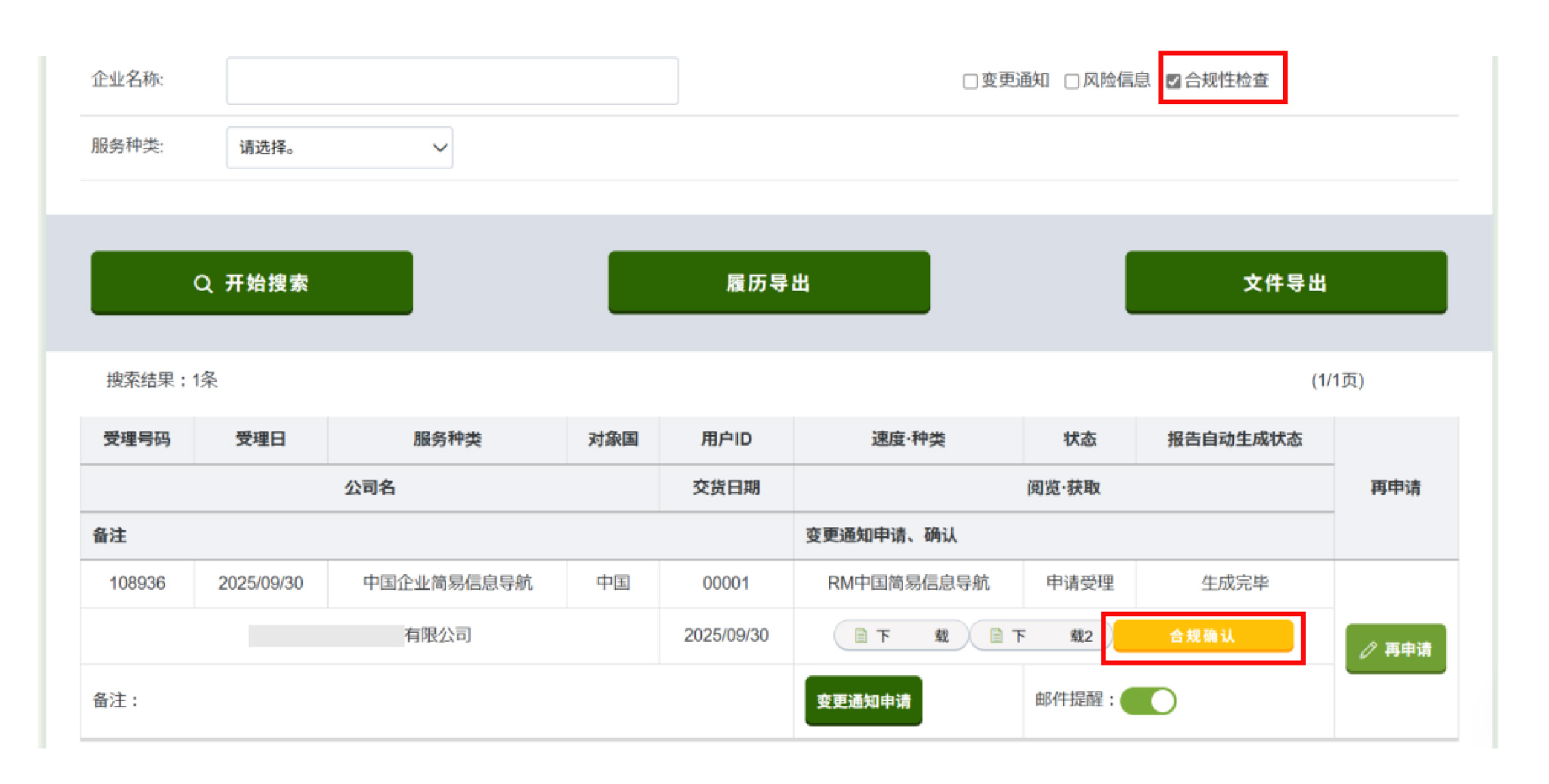This screenshot has width=1549, height=784.
Task: Enable the 变更通知 checkbox
Action: coord(970,82)
